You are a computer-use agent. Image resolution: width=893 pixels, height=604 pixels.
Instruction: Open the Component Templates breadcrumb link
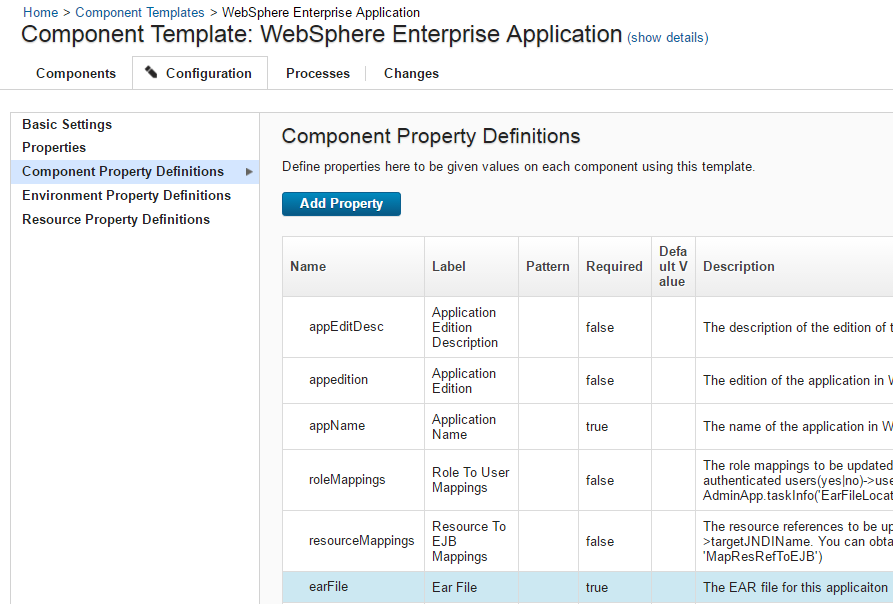coord(140,13)
